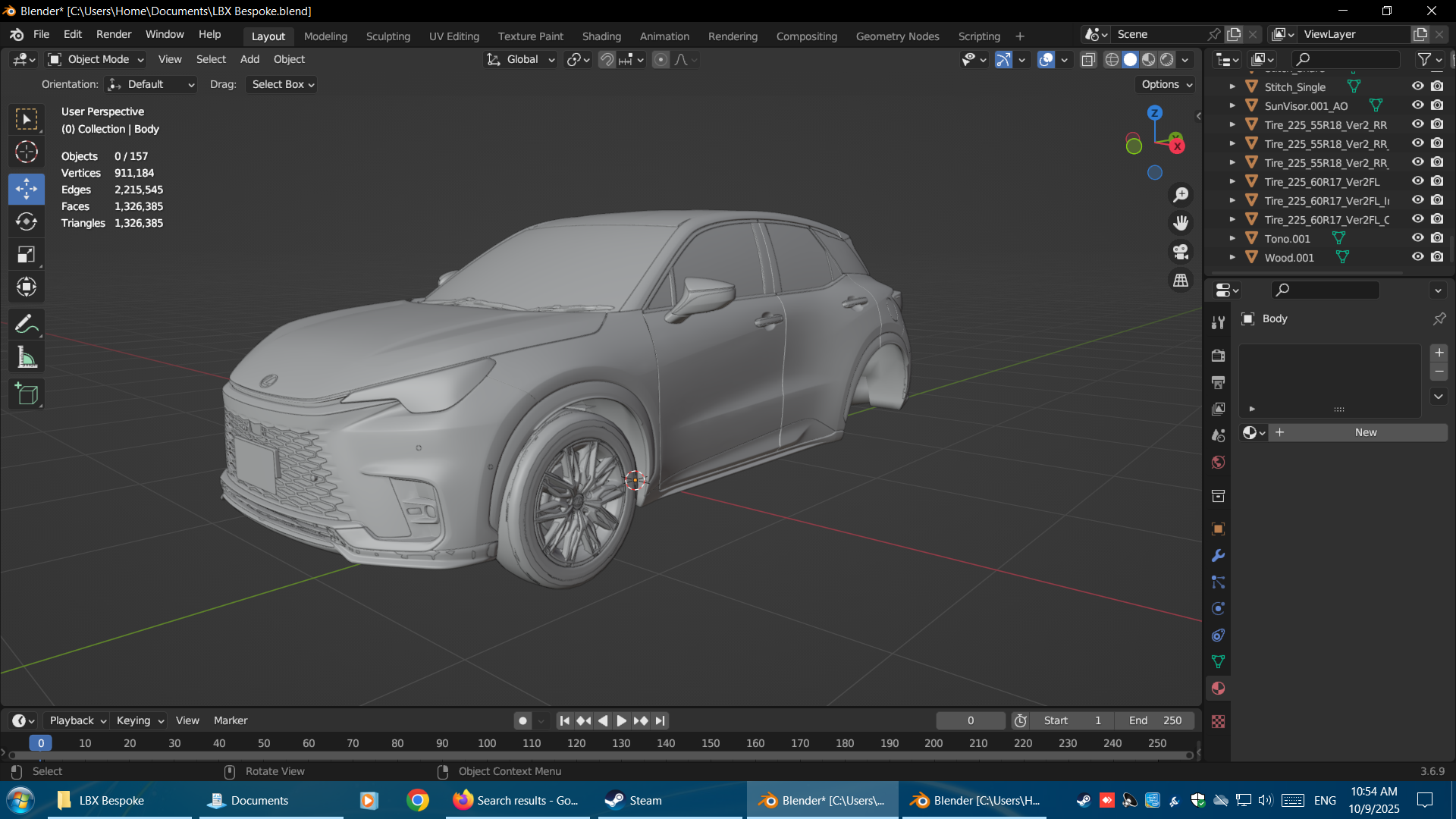1456x819 pixels.
Task: Switch to the Shading workspace tab
Action: tap(601, 36)
